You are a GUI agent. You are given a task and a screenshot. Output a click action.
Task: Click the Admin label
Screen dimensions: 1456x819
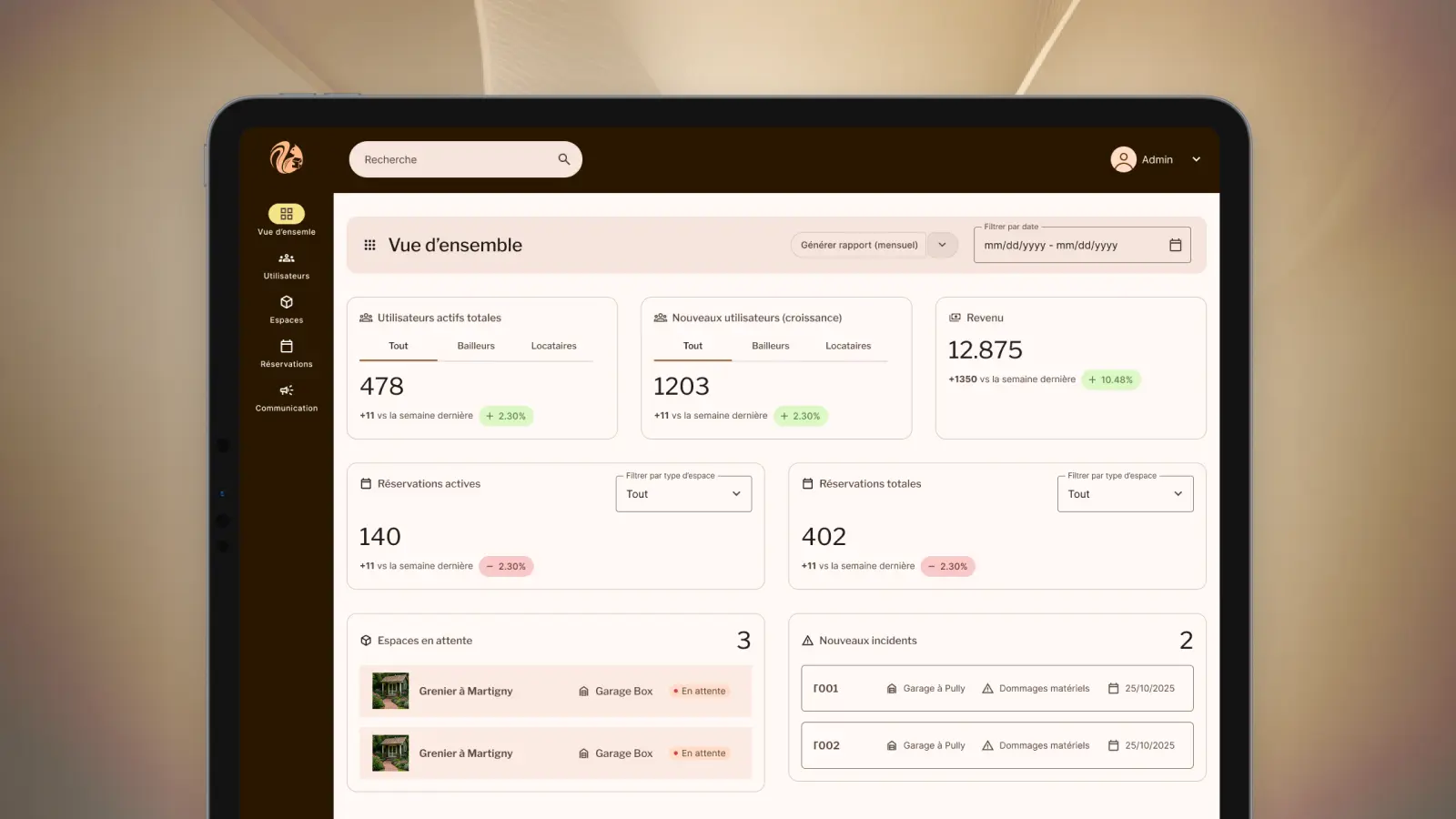pyautogui.click(x=1158, y=159)
